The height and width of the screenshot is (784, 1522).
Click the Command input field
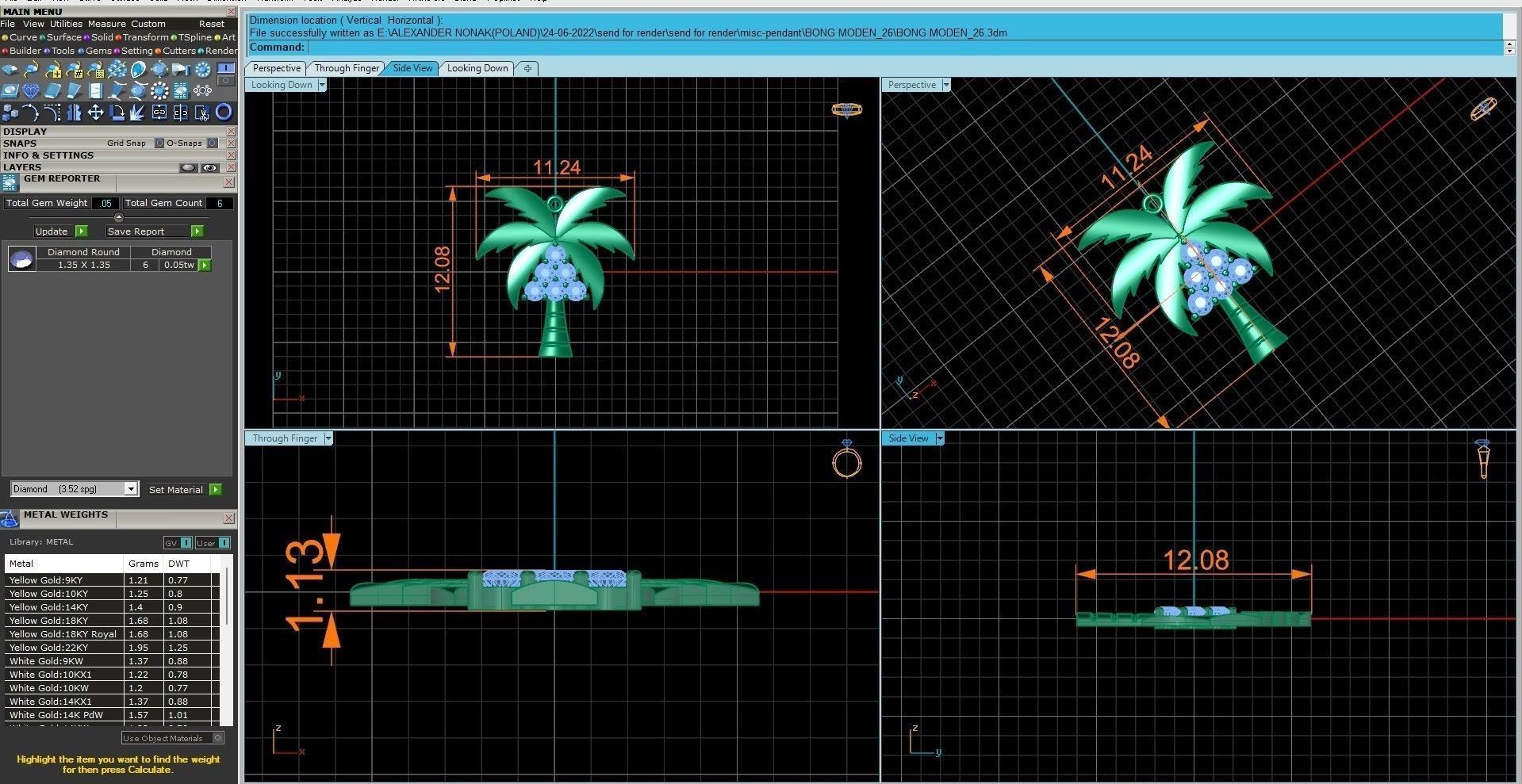click(904, 48)
